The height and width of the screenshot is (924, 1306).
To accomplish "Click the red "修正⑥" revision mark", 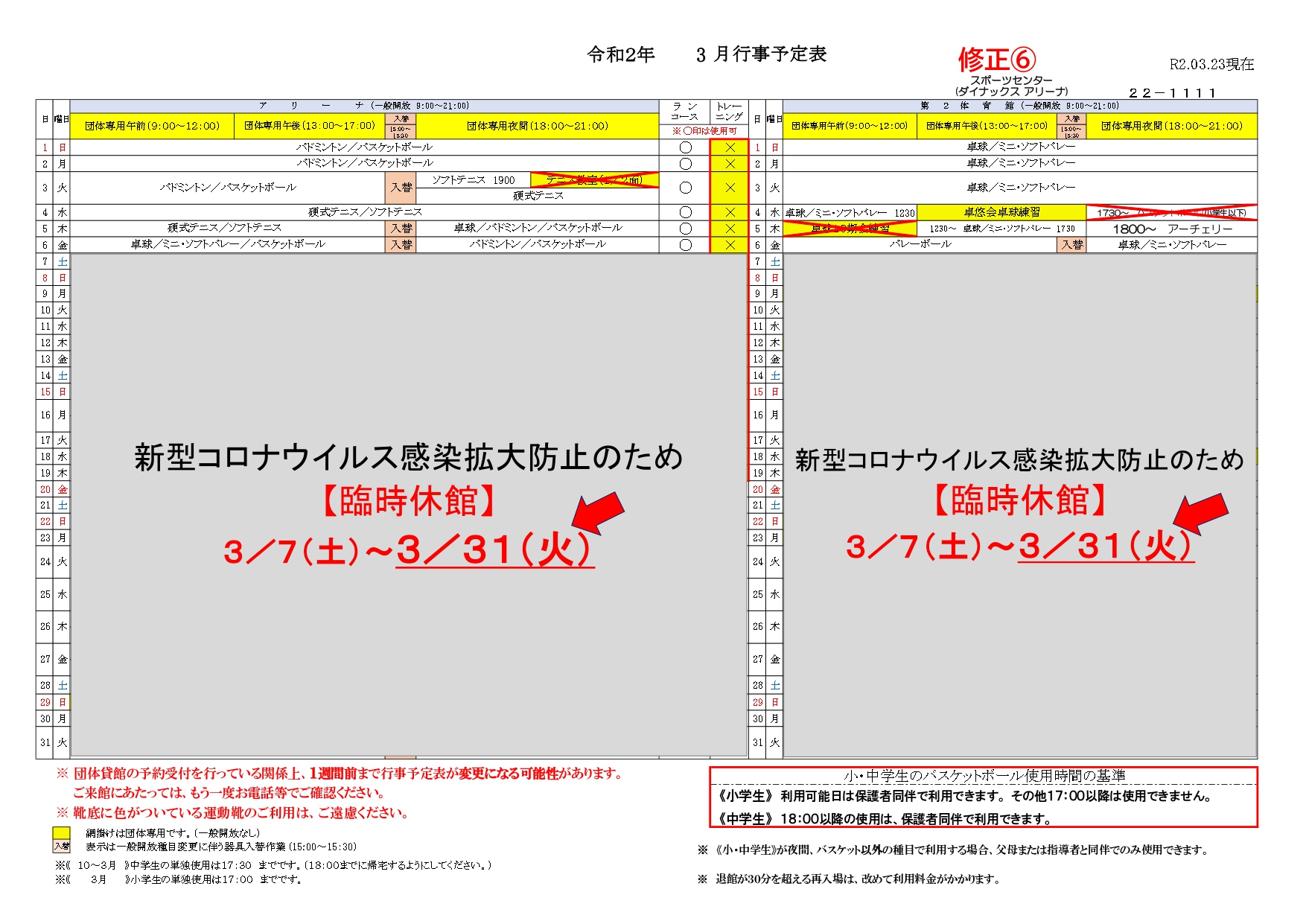I will tap(996, 60).
